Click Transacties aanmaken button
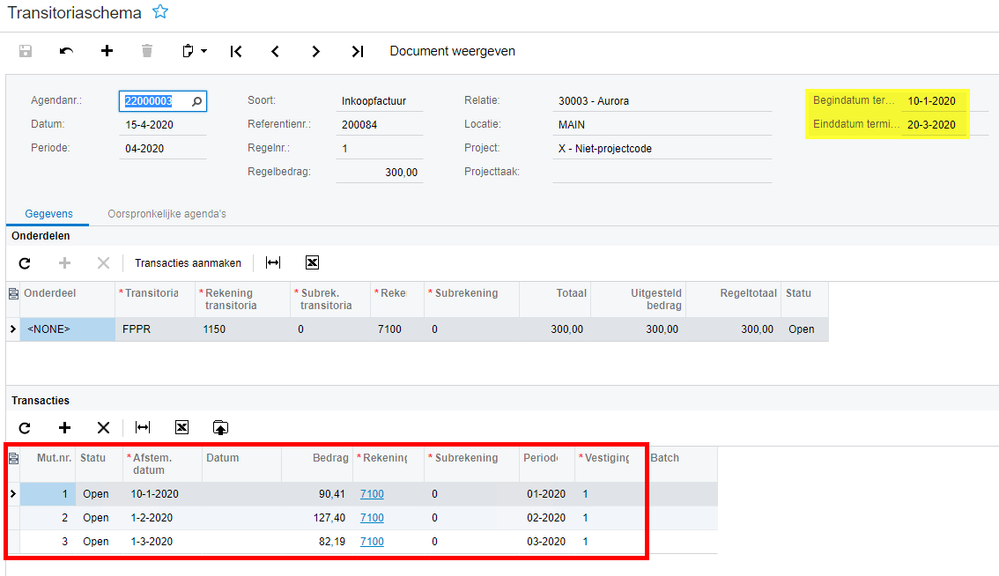Viewport: 999px width, 576px height. [188, 263]
